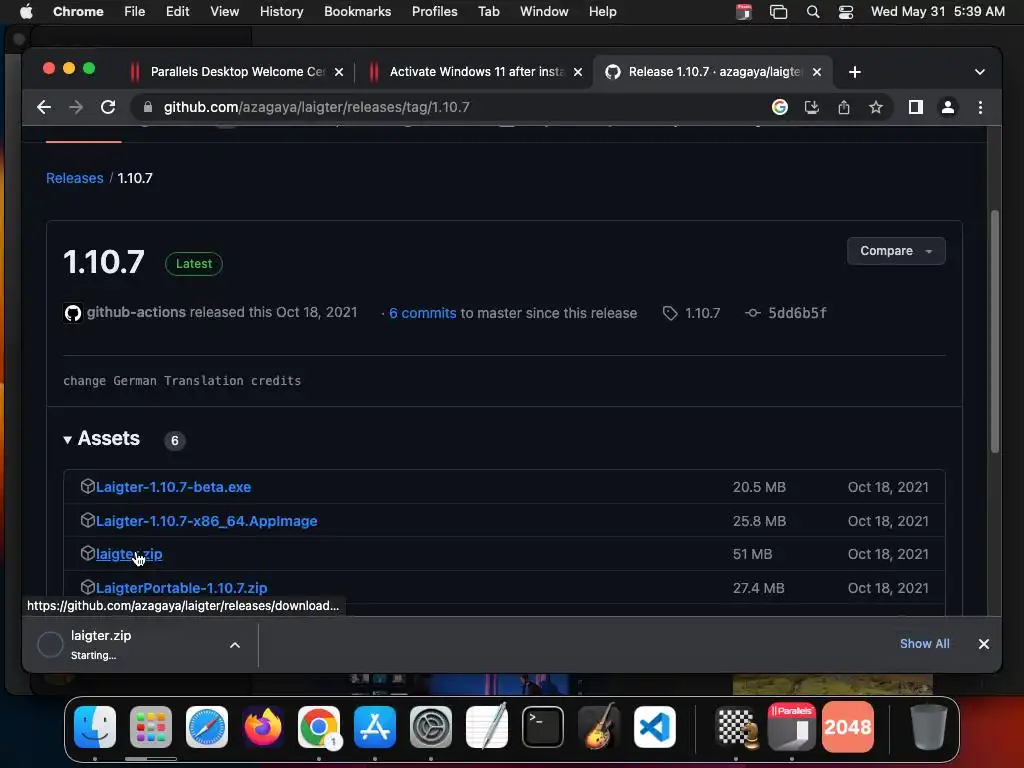Open Visual Studio Code from Dock
Viewport: 1024px width, 768px height.
pyautogui.click(x=655, y=727)
